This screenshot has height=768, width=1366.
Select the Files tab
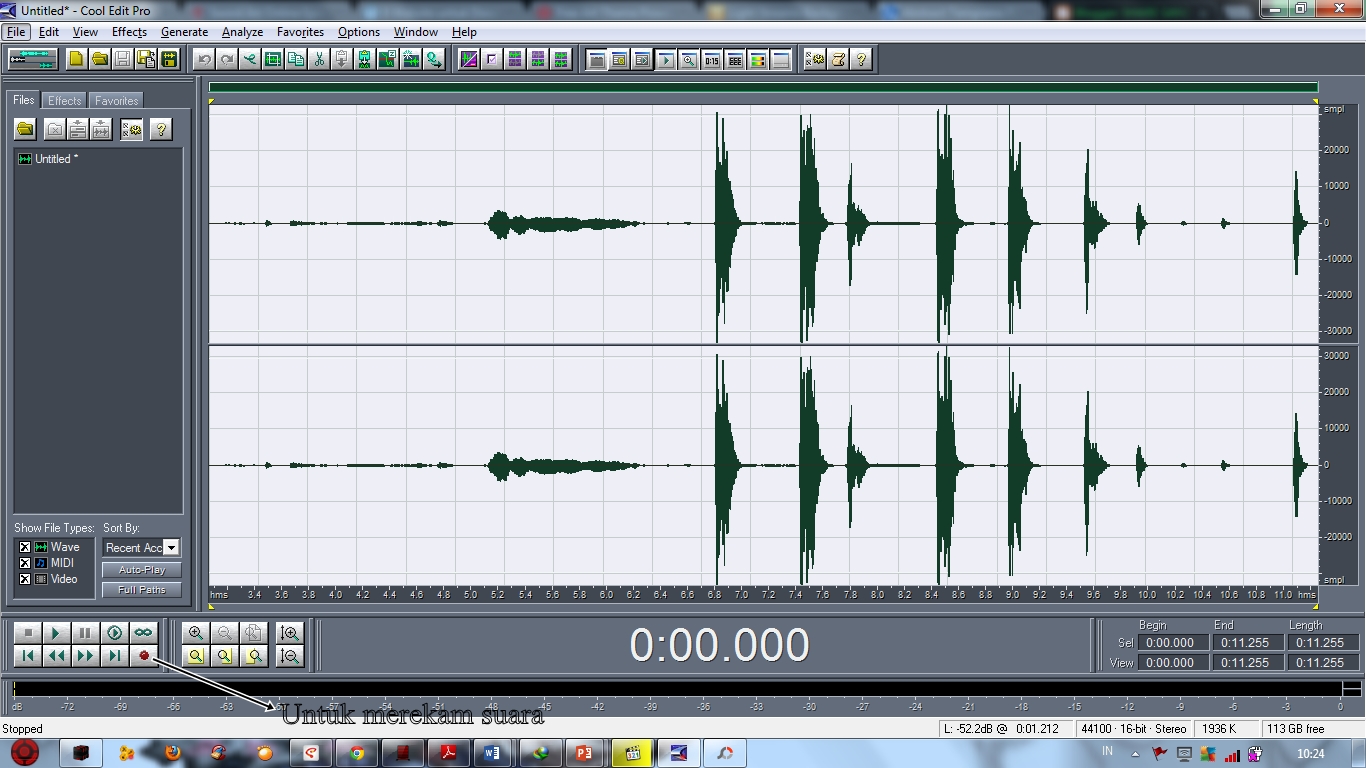click(24, 100)
